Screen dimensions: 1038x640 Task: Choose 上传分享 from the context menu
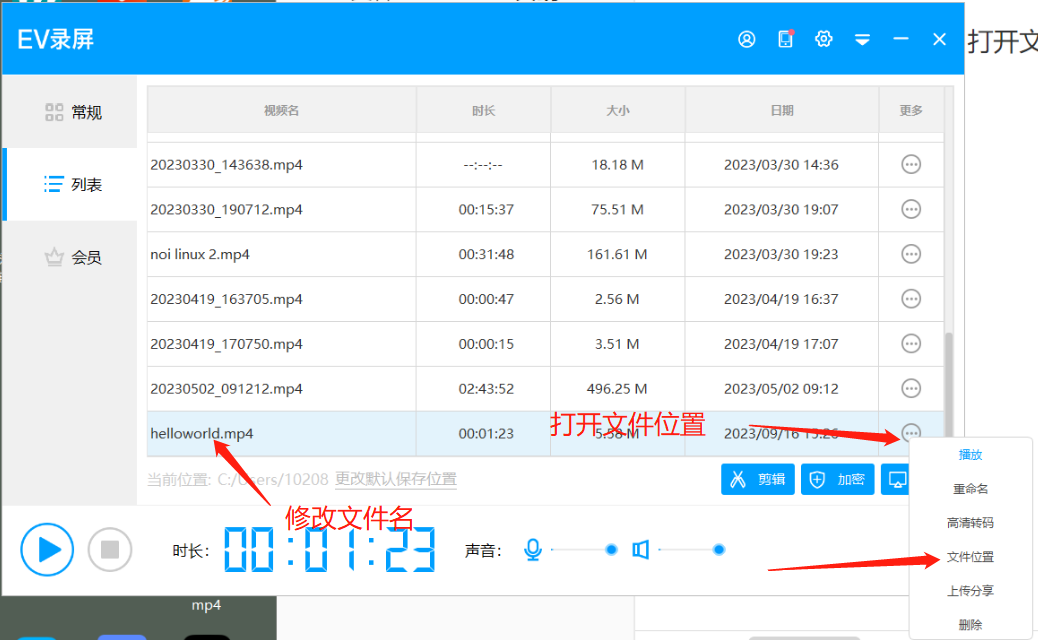970,591
